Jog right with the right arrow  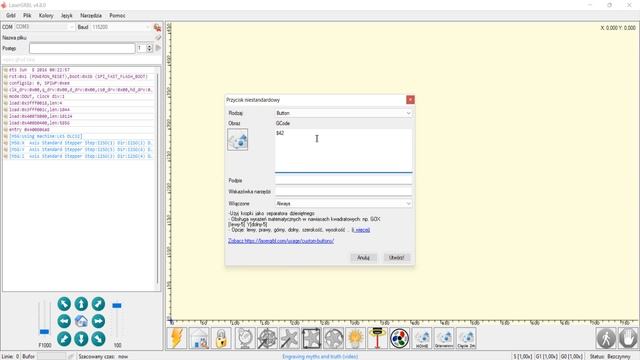point(98,321)
